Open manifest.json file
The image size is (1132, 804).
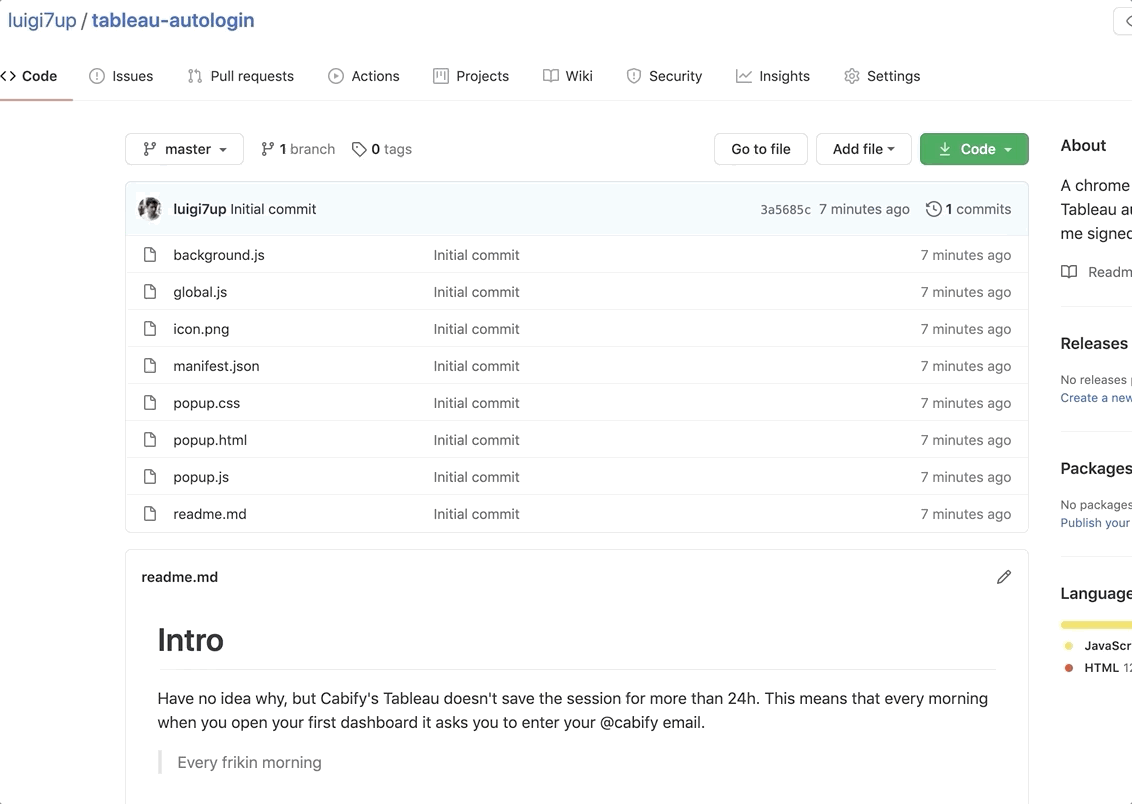(216, 366)
